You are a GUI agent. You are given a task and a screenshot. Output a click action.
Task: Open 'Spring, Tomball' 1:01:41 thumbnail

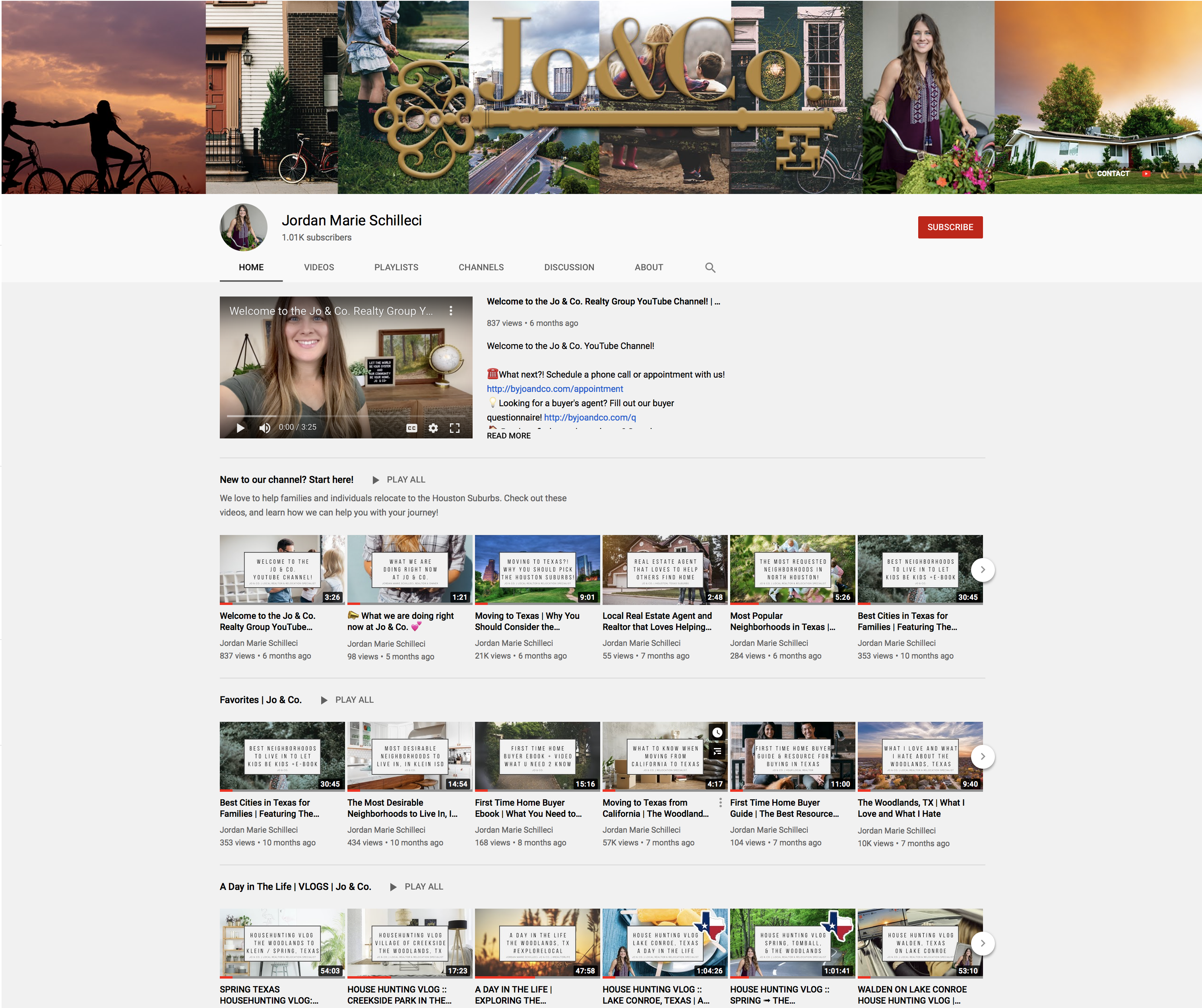[793, 943]
